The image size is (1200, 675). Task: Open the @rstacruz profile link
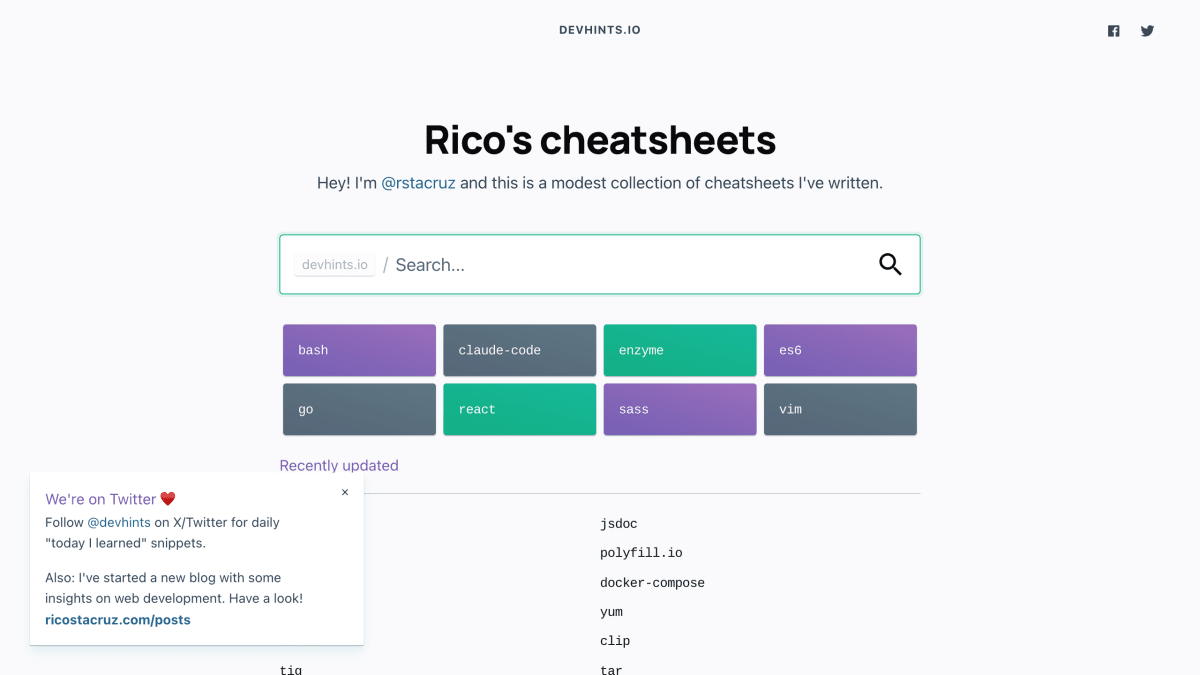[x=418, y=183]
